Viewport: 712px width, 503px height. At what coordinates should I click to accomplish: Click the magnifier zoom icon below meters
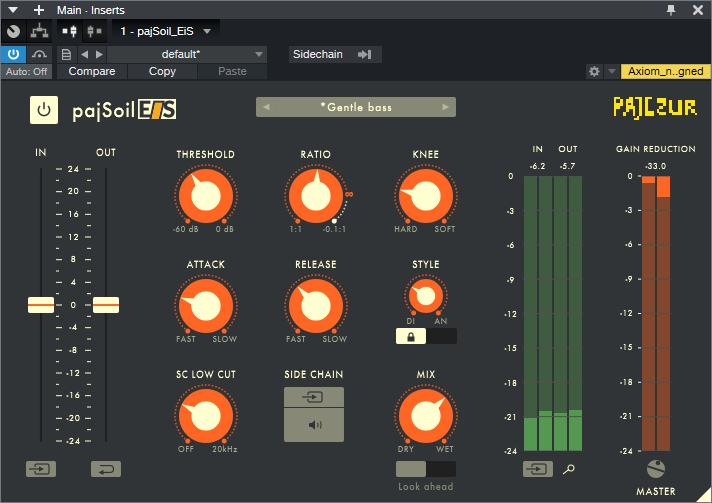coord(569,469)
